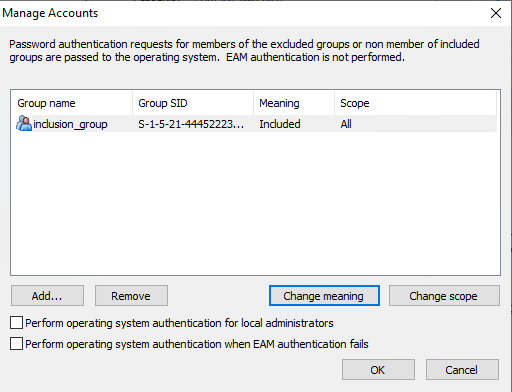Select the inclusion_group row name

pos(70,124)
